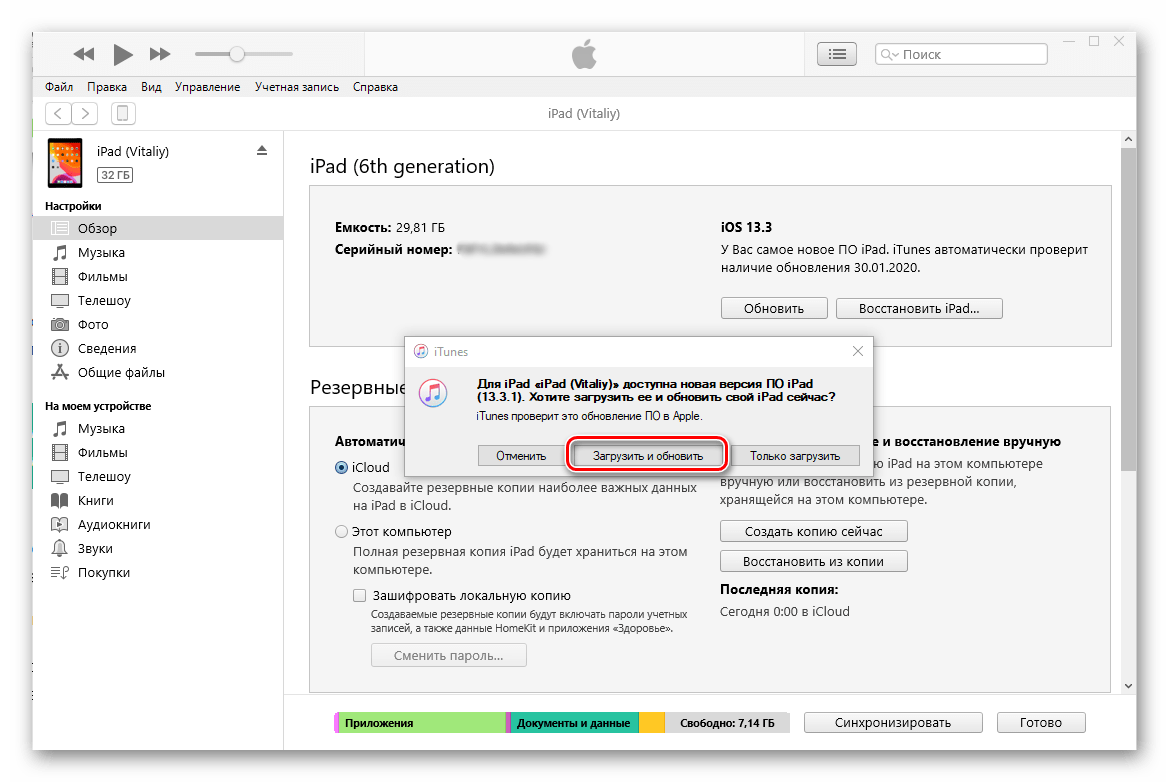Click the Обновить button
This screenshot has height=782, width=1169.
[x=774, y=309]
